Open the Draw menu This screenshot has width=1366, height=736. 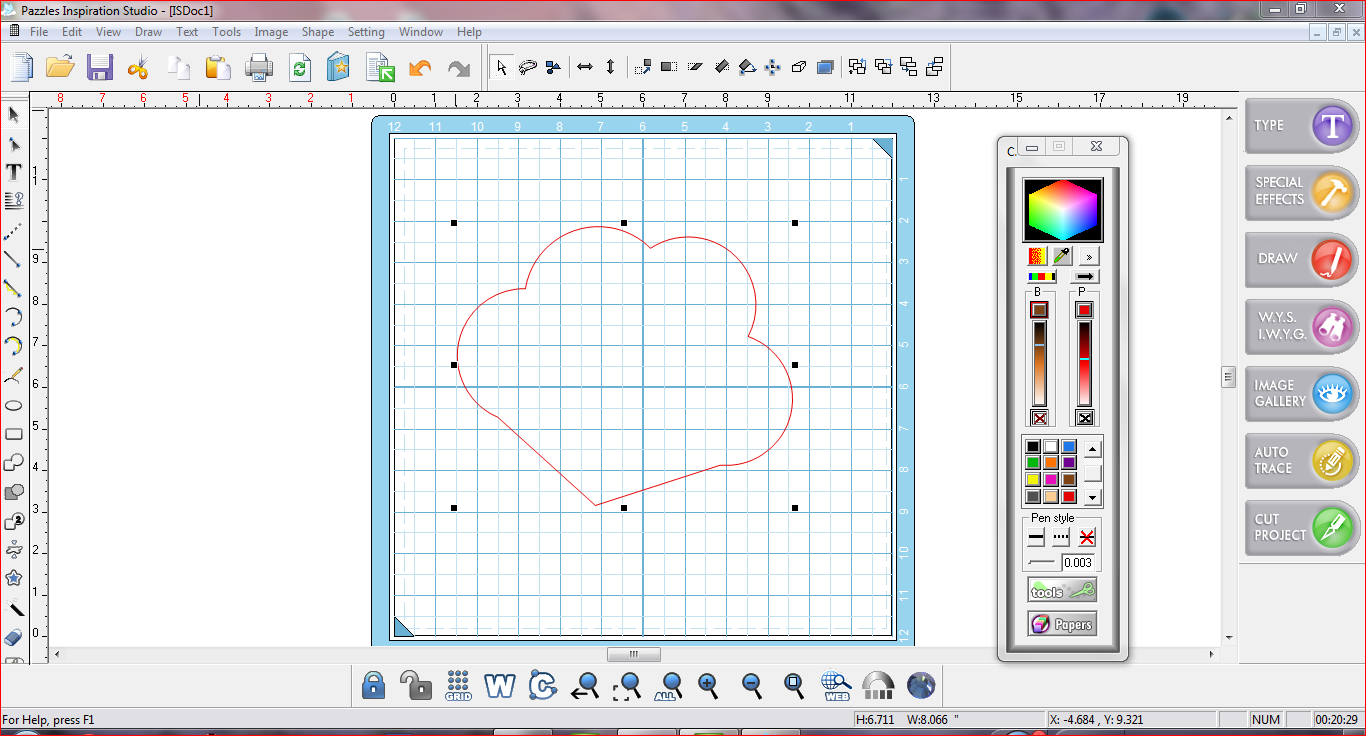point(149,32)
